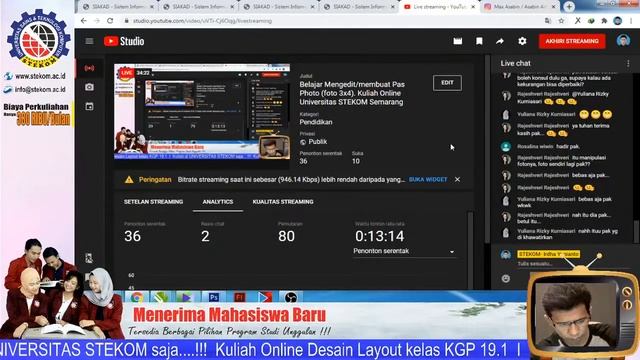Open OBS Studio from the taskbar
Screen dimensions: 640x360
[x=291, y=298]
